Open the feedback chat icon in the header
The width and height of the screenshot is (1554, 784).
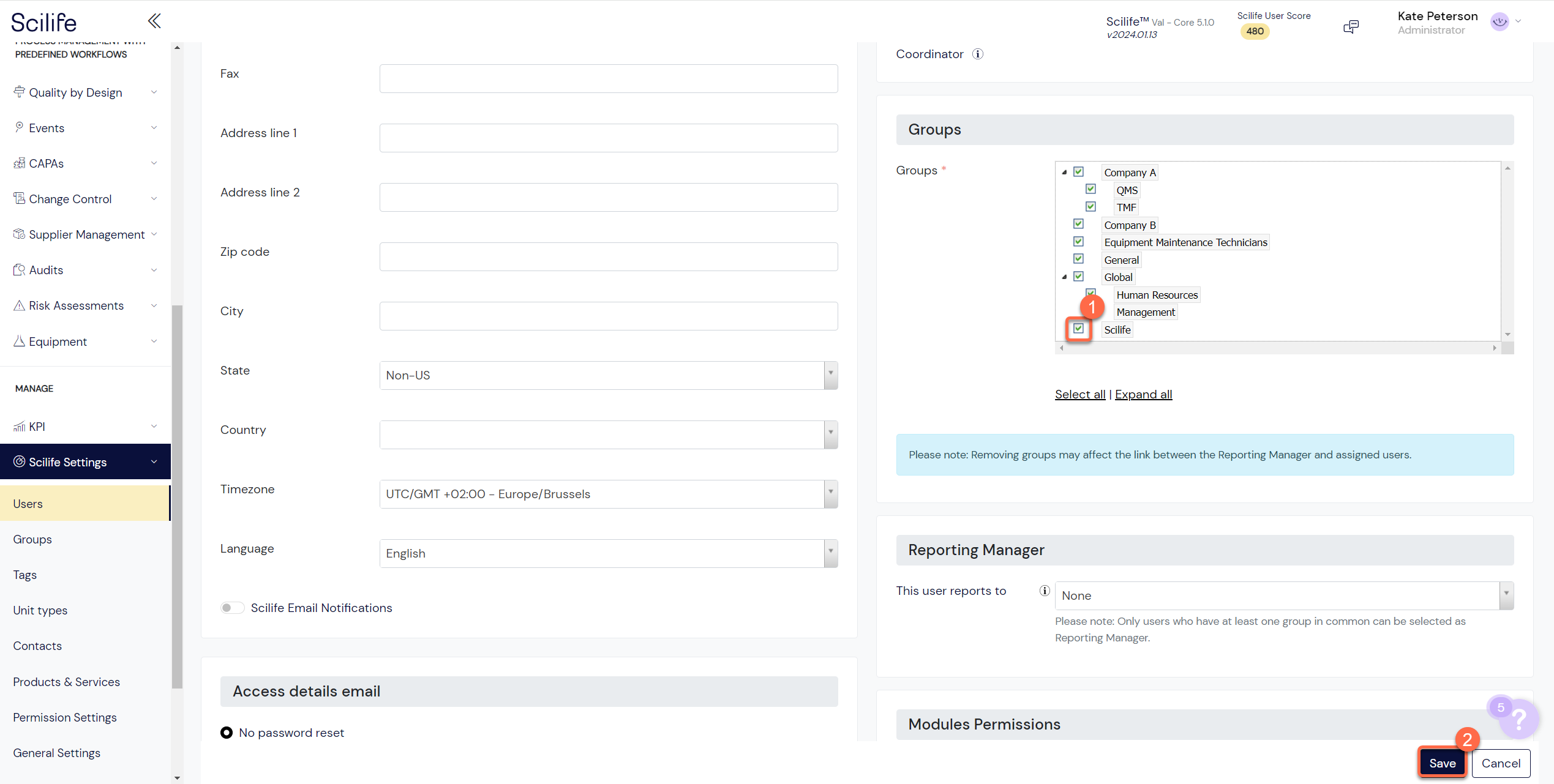pyautogui.click(x=1351, y=26)
